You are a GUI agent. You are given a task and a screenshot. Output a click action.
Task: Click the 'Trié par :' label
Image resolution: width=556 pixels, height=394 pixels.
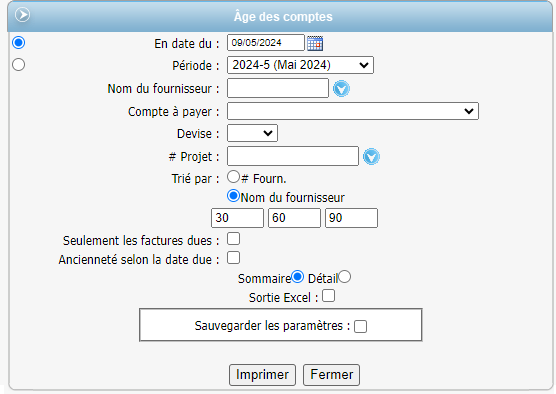pos(195,178)
